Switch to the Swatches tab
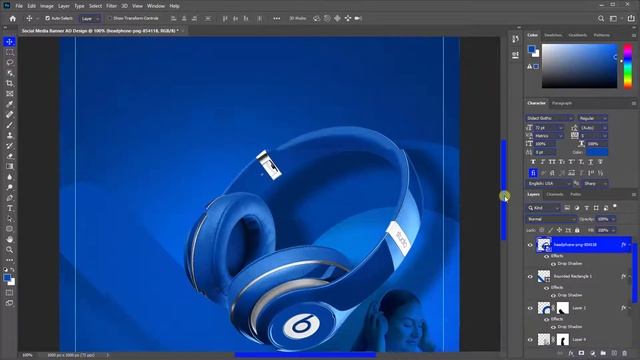 tap(553, 35)
